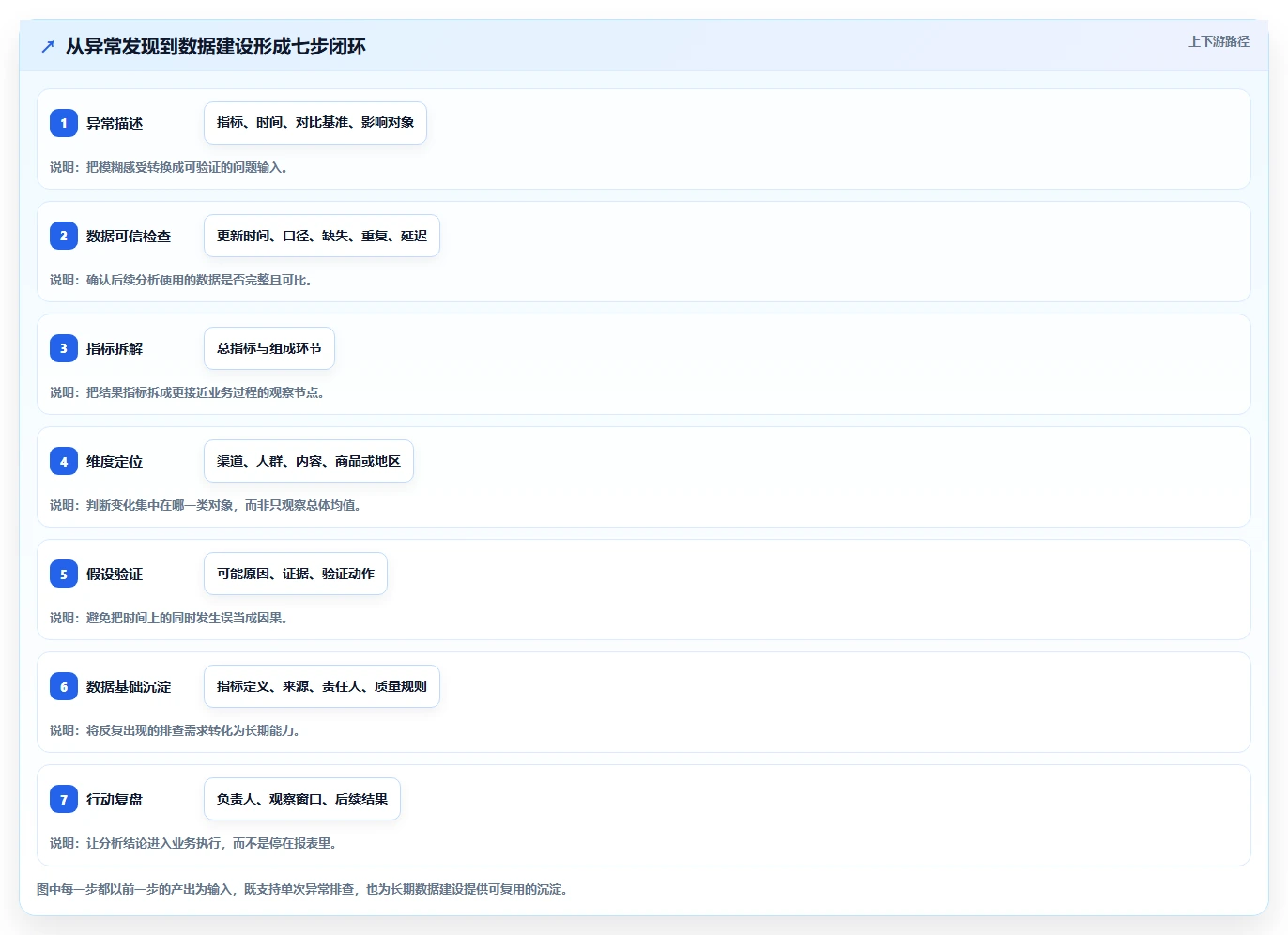Select step number 2 badge
Viewport: 1288px width, 935px height.
pyautogui.click(x=64, y=236)
